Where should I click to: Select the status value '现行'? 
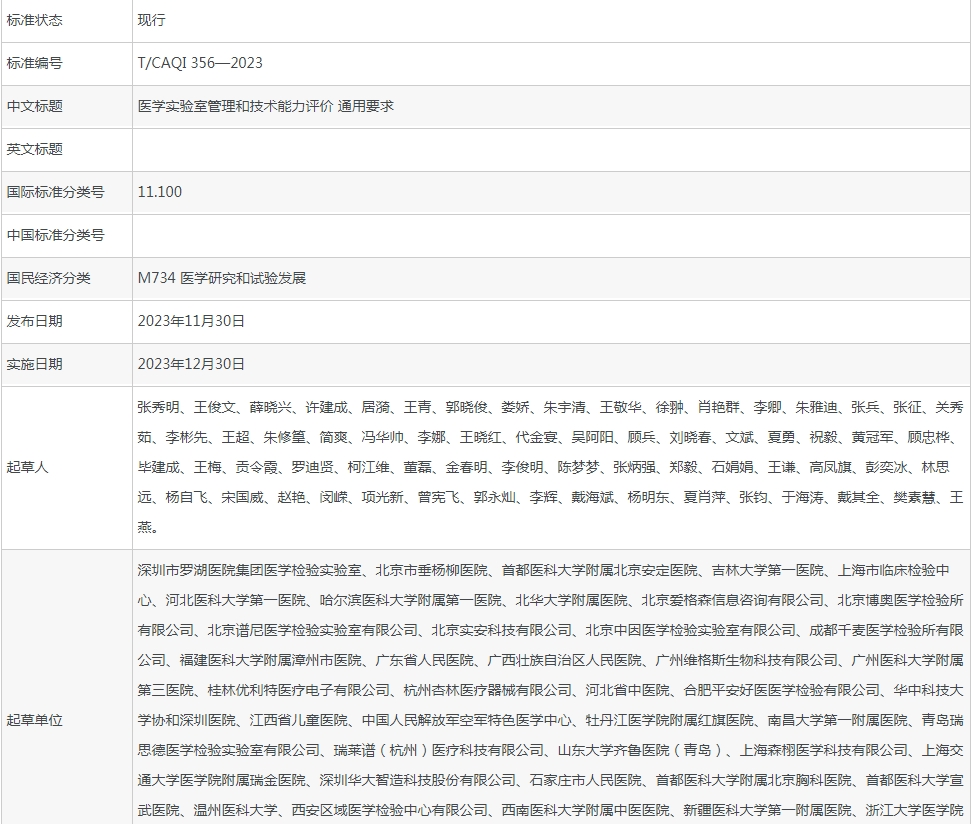tap(151, 20)
